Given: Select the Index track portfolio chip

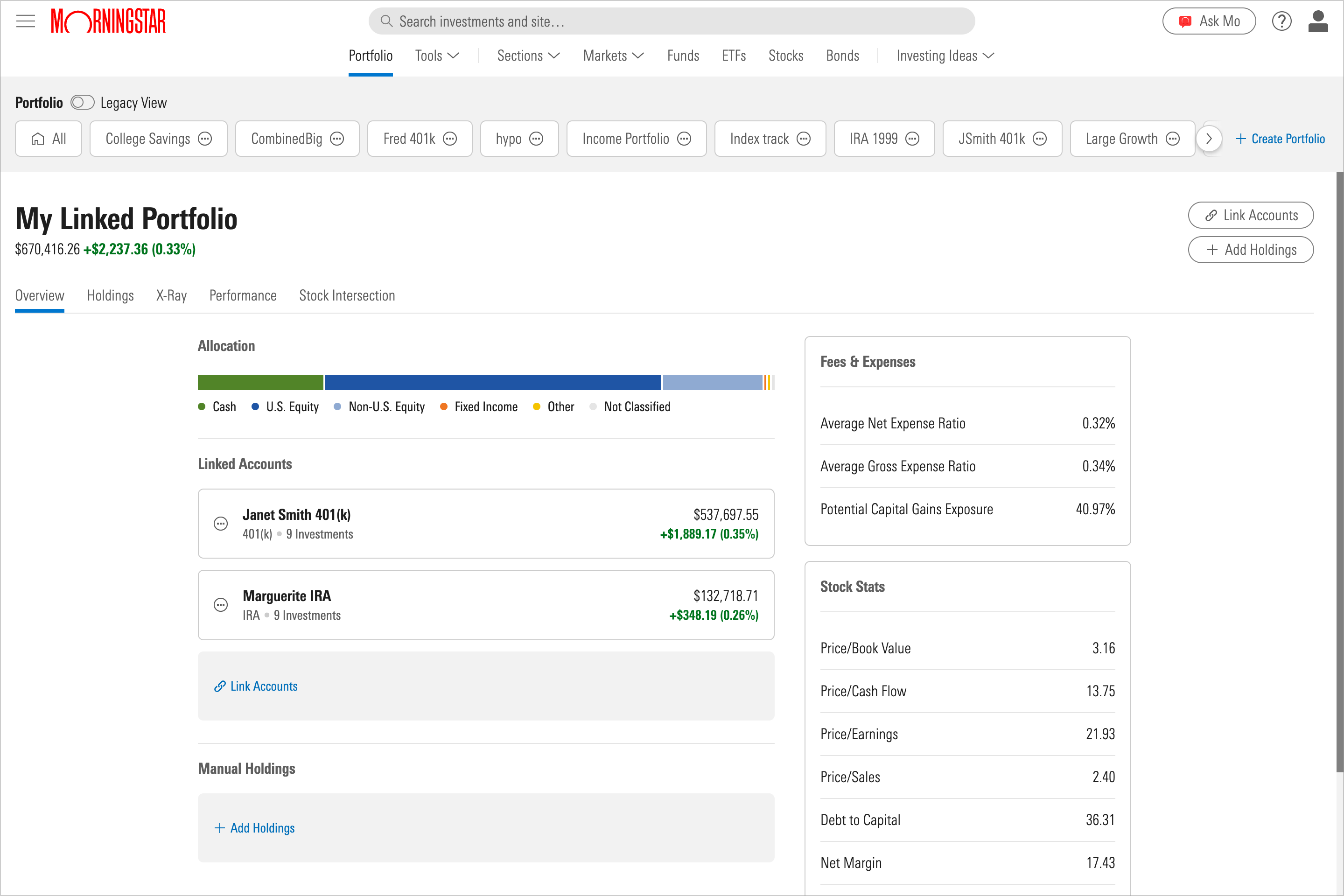Looking at the screenshot, I should [x=770, y=139].
